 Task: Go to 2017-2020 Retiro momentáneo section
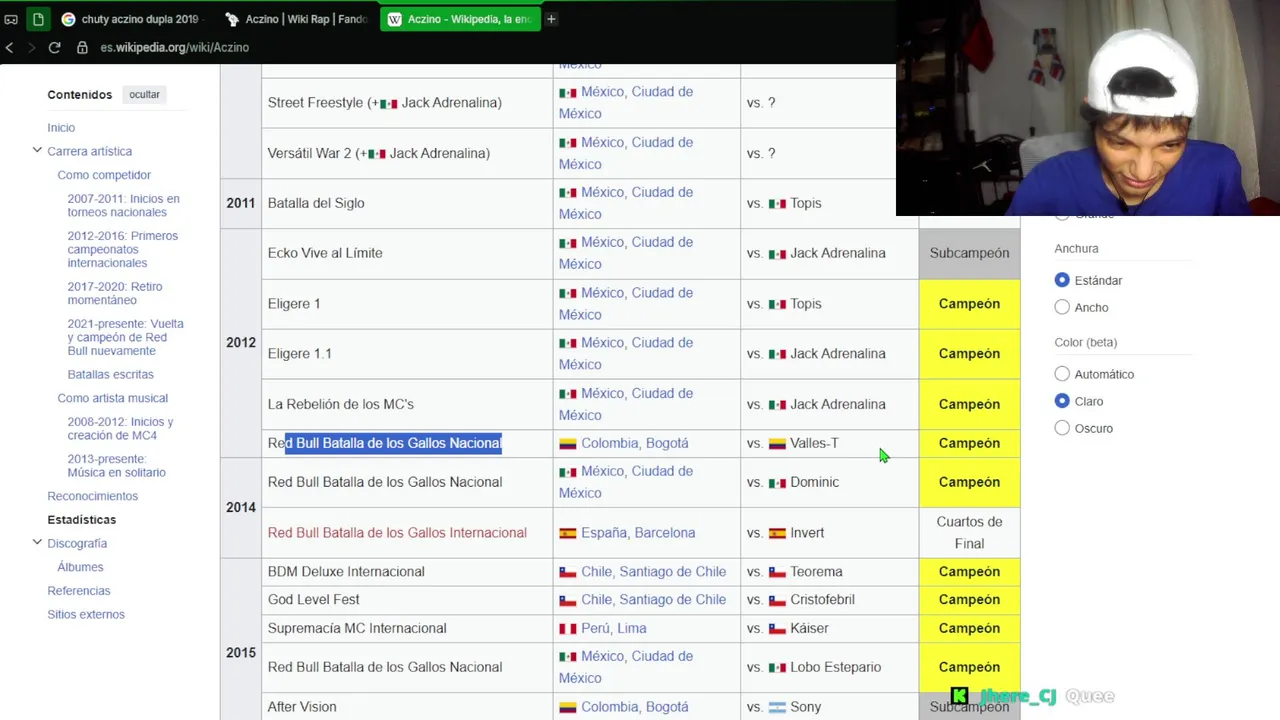[115, 293]
